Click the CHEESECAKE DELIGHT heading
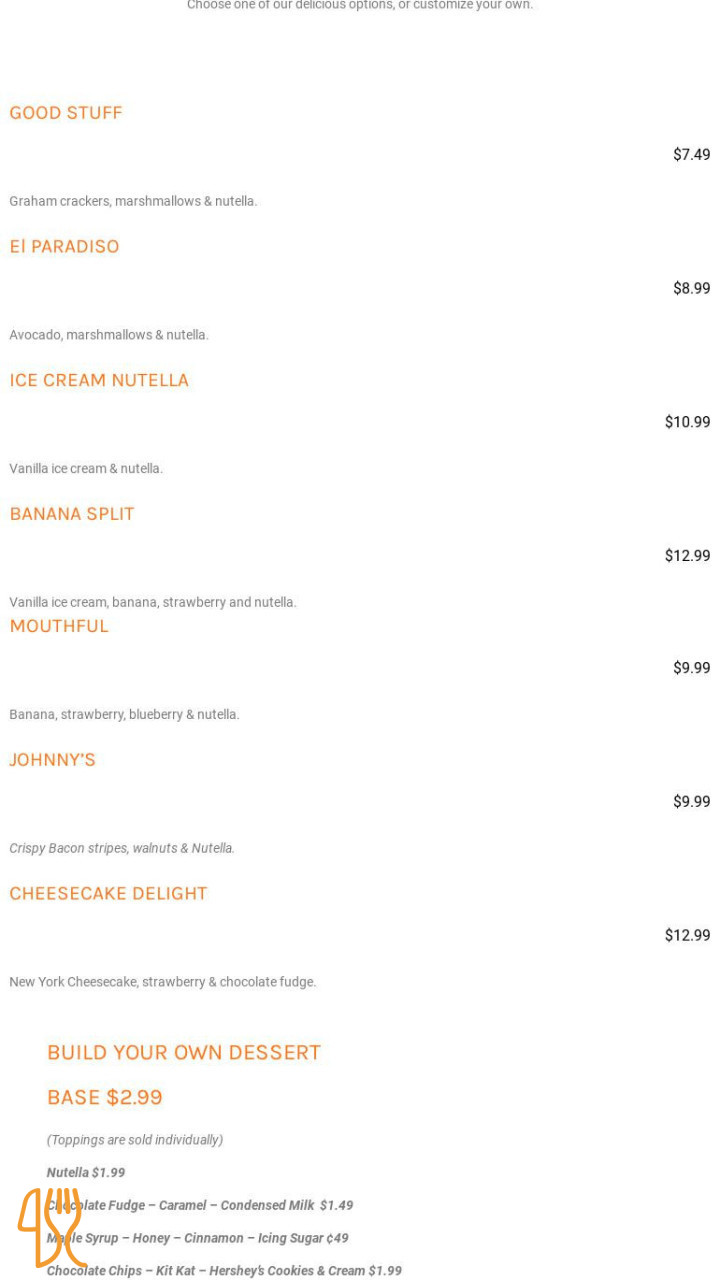Viewport: 720px width, 1280px height. coord(108,894)
